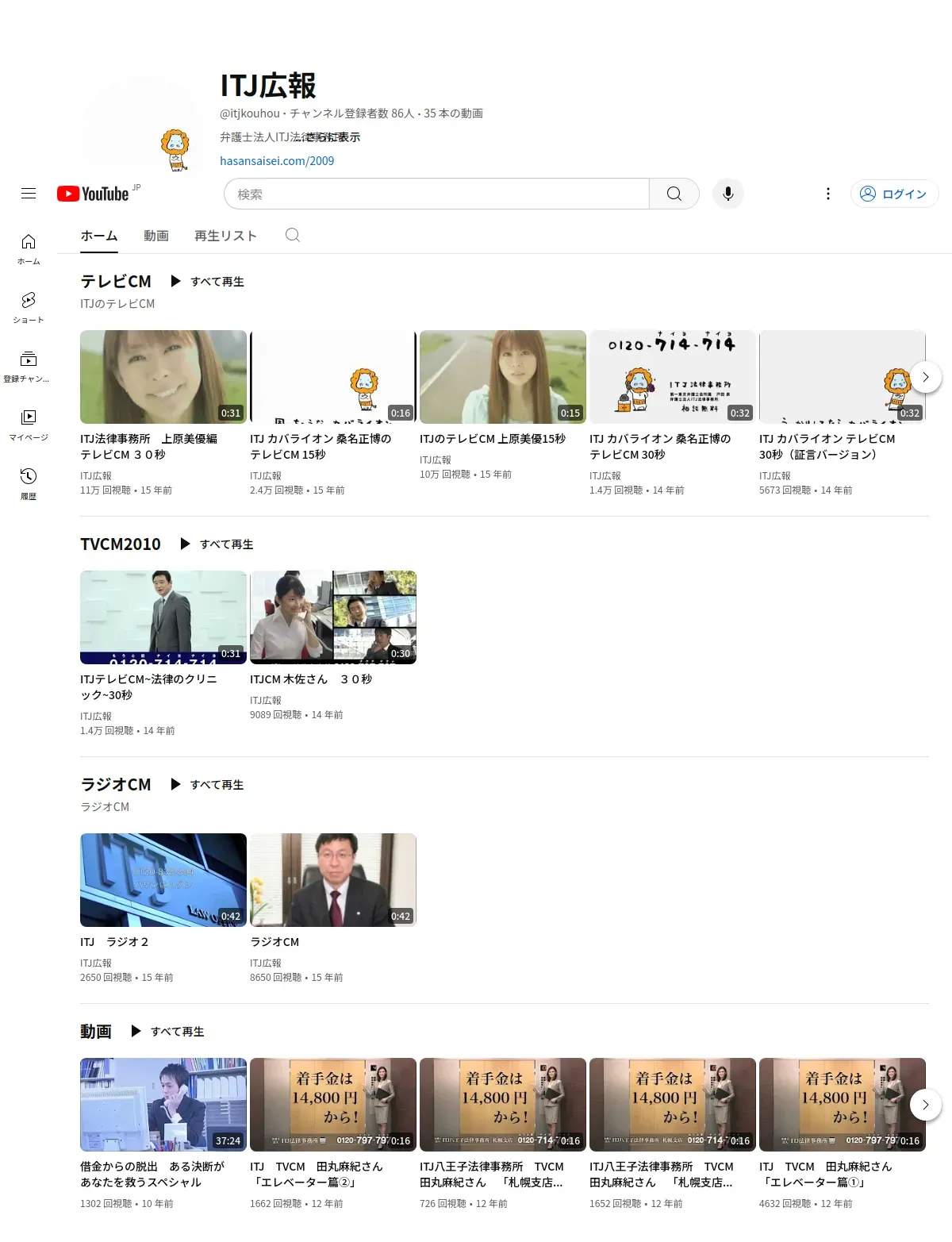Open title ITJのテレビCM 上原美優15秒
Image resolution: width=952 pixels, height=1242 pixels.
(493, 439)
